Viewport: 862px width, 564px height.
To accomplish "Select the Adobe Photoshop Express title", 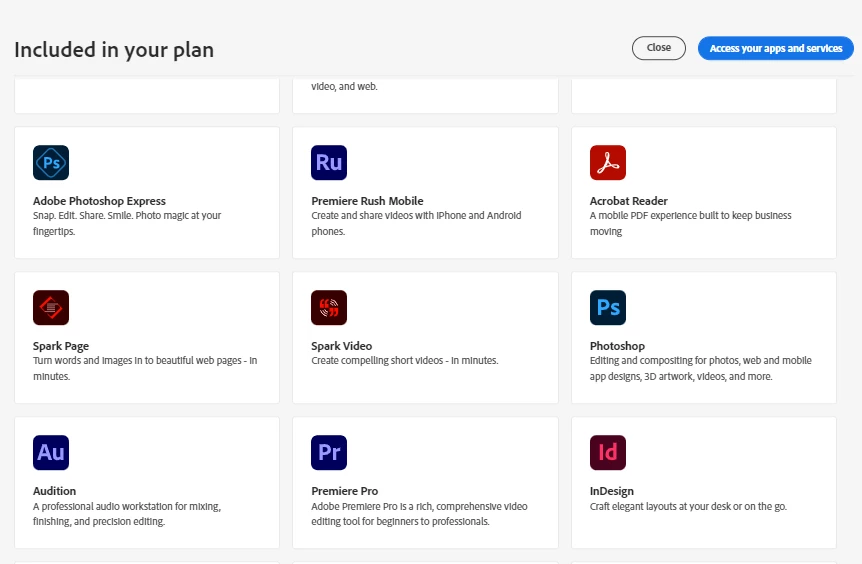I will [x=99, y=201].
